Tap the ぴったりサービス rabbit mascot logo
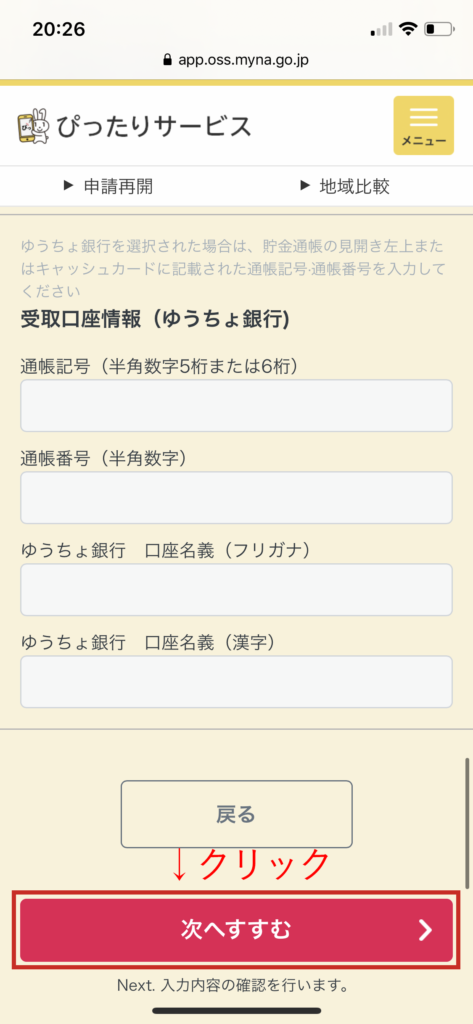The width and height of the screenshot is (473, 1024). (x=33, y=126)
